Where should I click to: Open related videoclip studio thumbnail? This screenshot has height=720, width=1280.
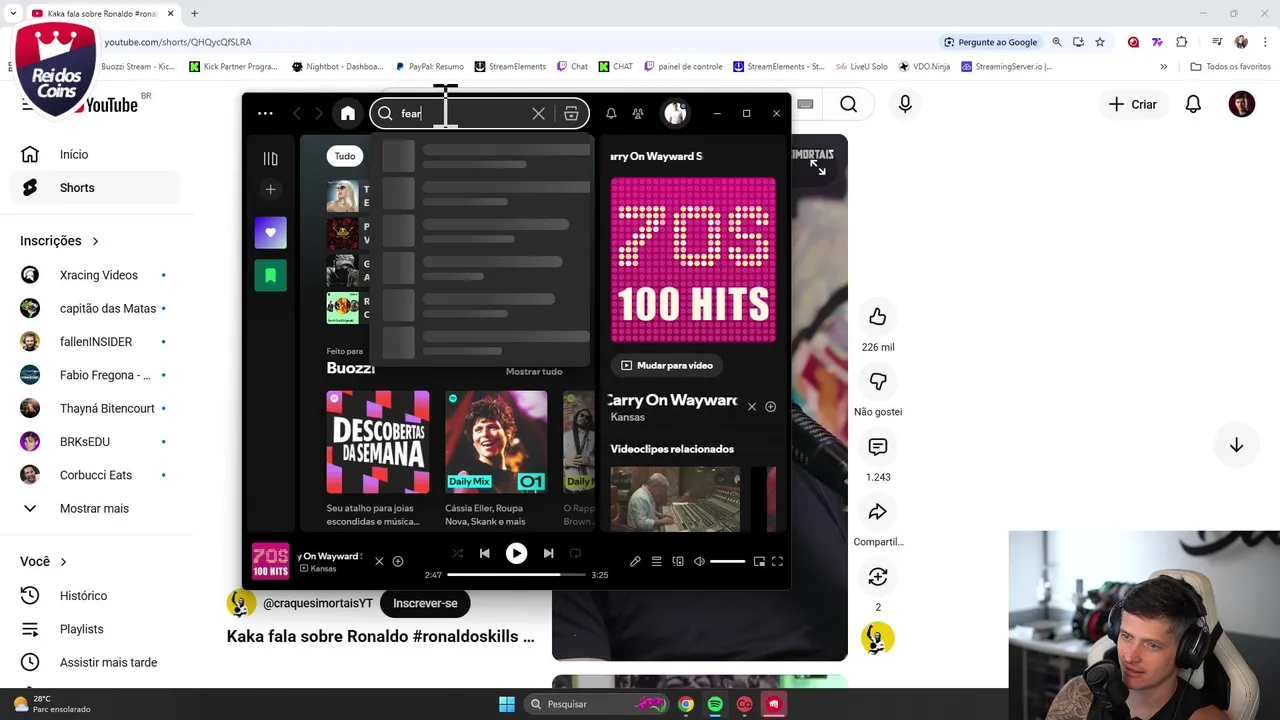click(675, 499)
